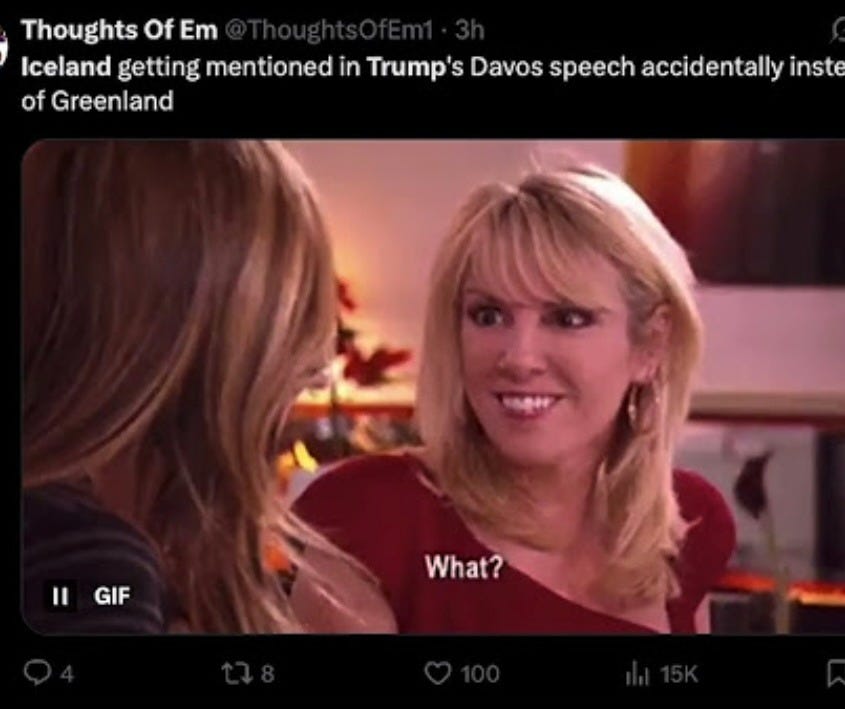Like the tweet with the heart icon
The height and width of the screenshot is (709, 845).
(x=437, y=673)
